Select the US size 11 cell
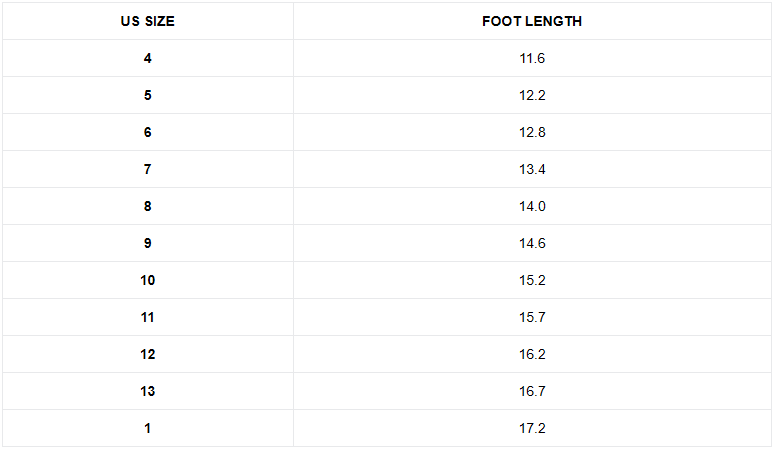 point(147,317)
